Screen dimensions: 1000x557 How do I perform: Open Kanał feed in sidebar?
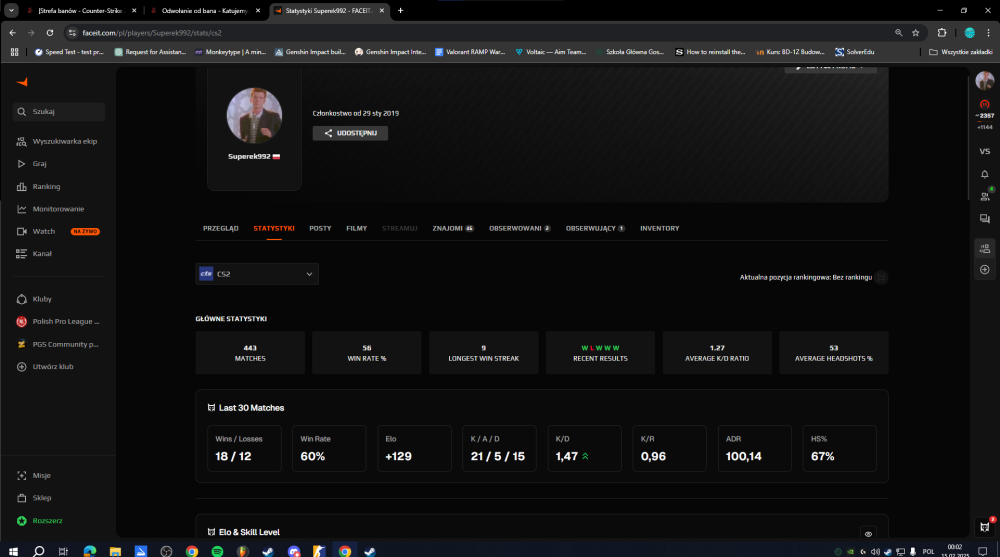[34, 253]
